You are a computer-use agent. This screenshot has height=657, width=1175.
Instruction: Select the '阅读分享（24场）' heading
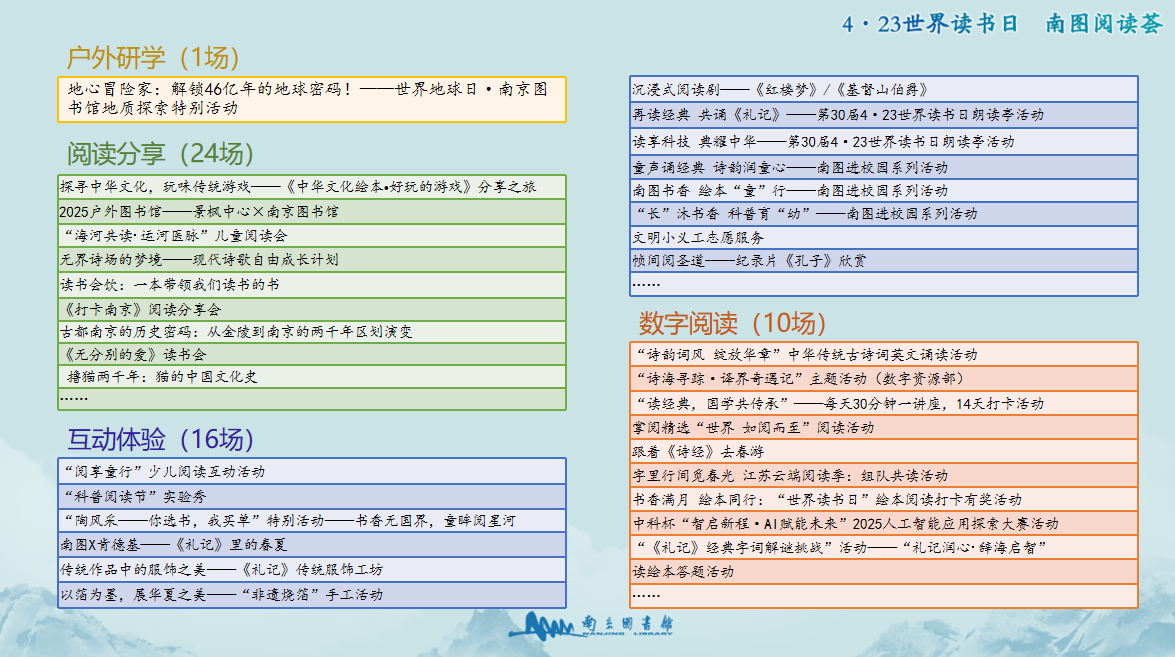(160, 154)
